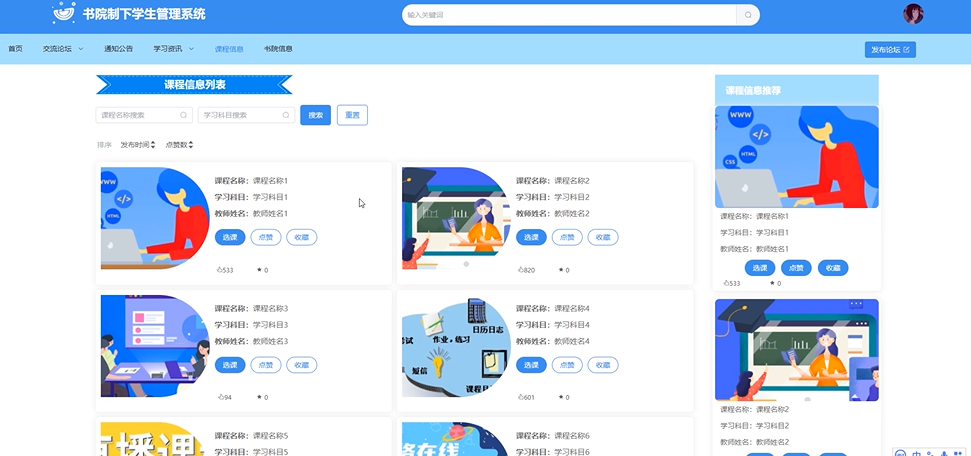Click star count on 课程名称1 list card
This screenshot has height=456, width=971.
(x=263, y=270)
